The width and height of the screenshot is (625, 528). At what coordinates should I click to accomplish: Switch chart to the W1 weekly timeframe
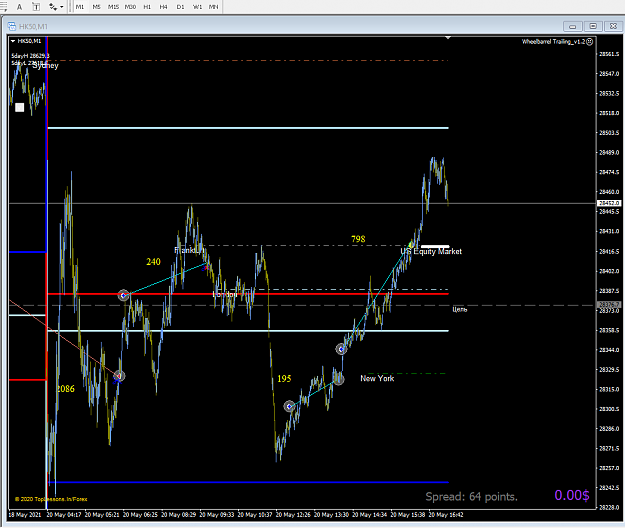click(197, 6)
